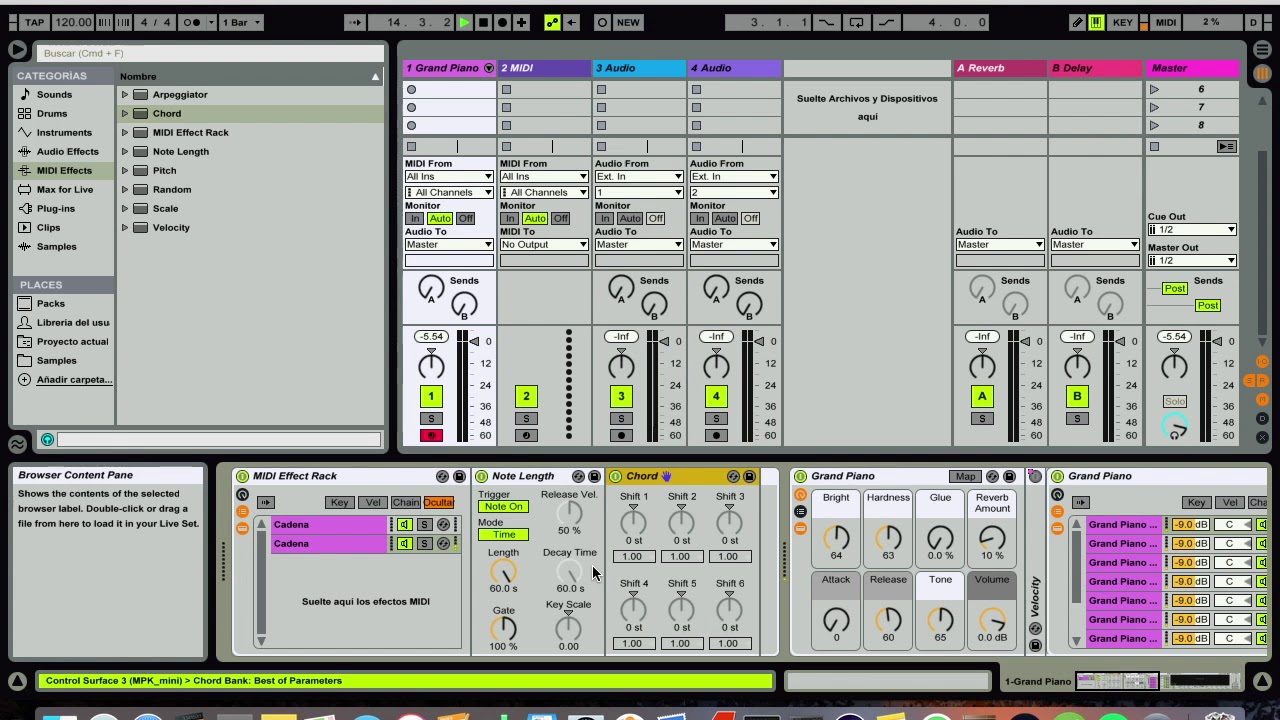1280x720 pixels.
Task: Click the Master Solo cue button
Action: pos(1175,402)
